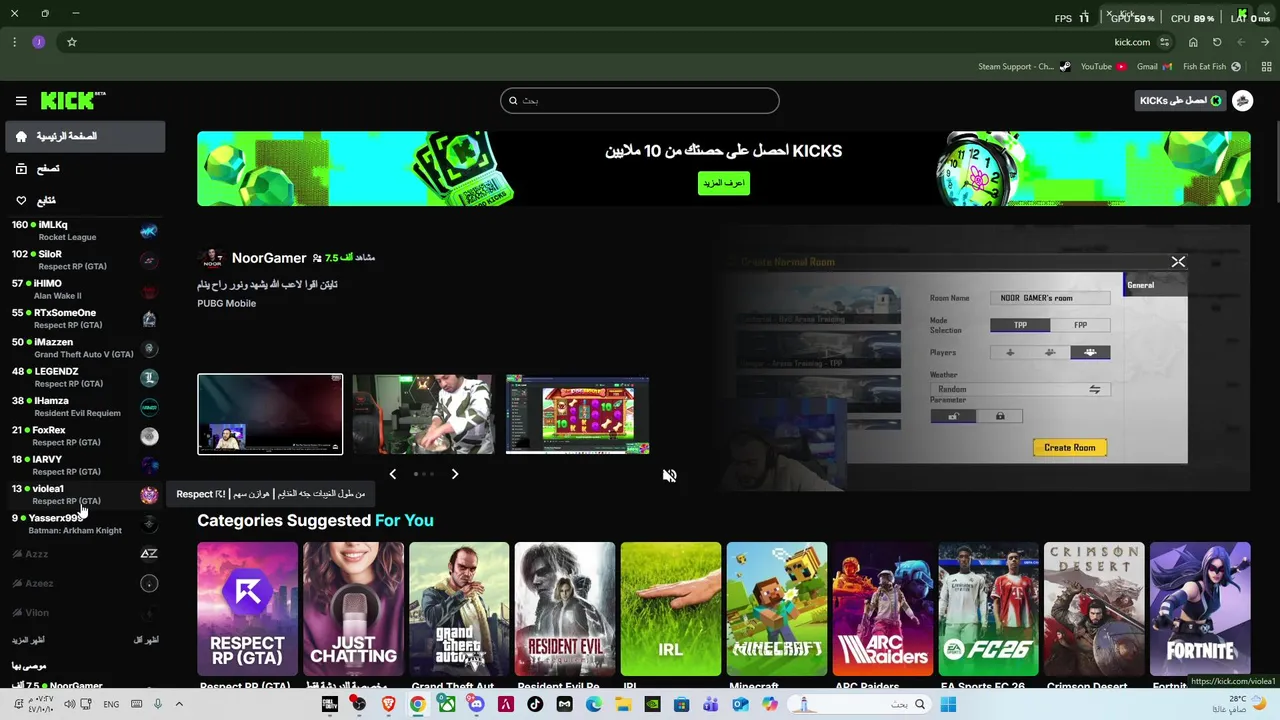This screenshot has height=720, width=1280.
Task: Open the Kick sidebar hamburger menu
Action: tap(21, 101)
